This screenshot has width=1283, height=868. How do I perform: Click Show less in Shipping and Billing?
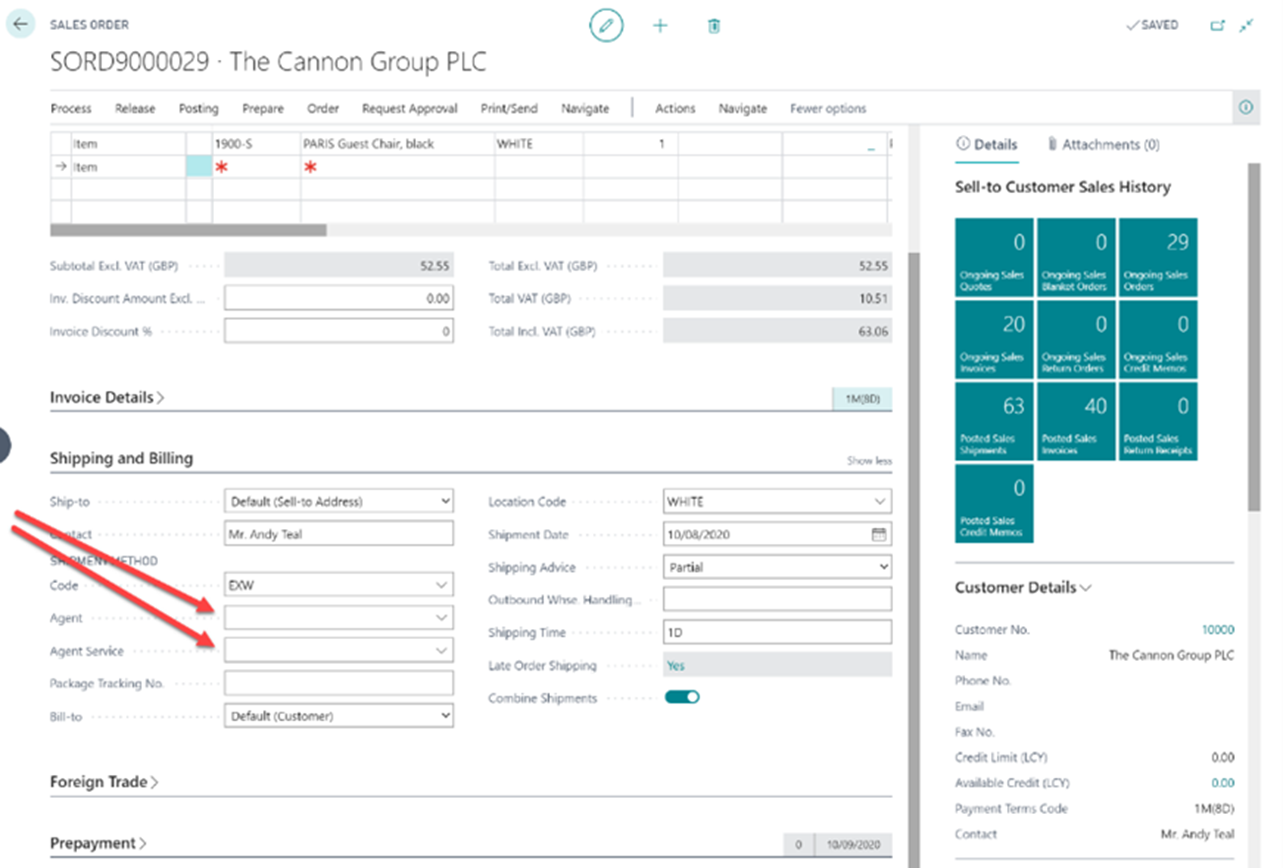[x=868, y=461]
